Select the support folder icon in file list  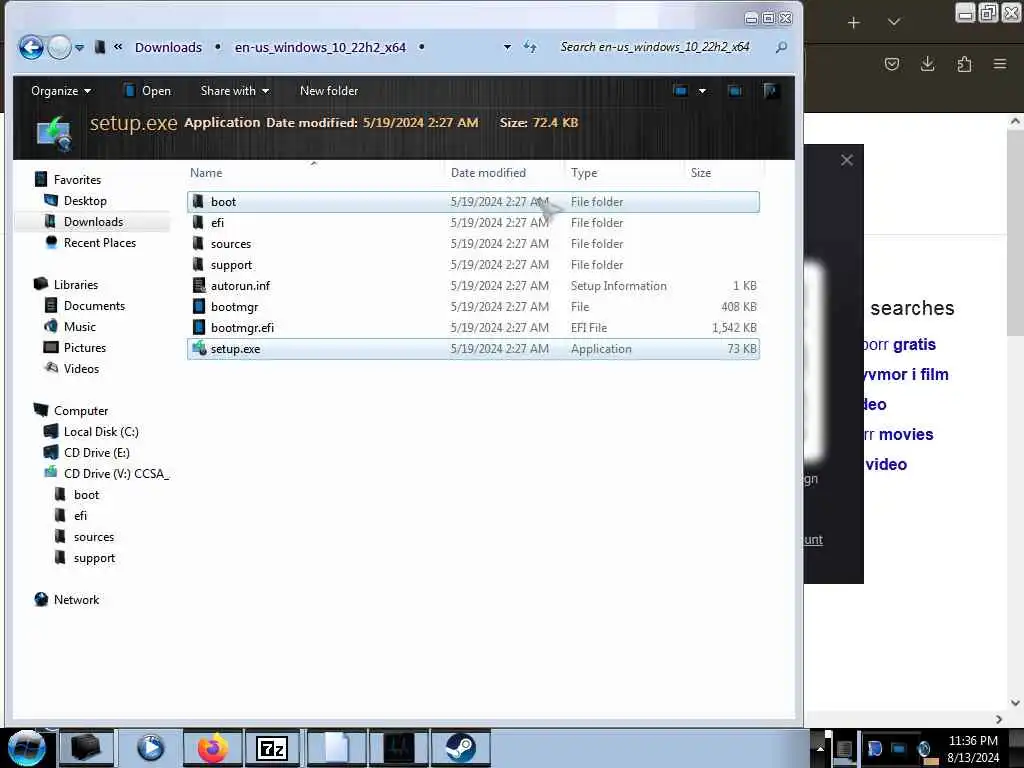(x=198, y=264)
